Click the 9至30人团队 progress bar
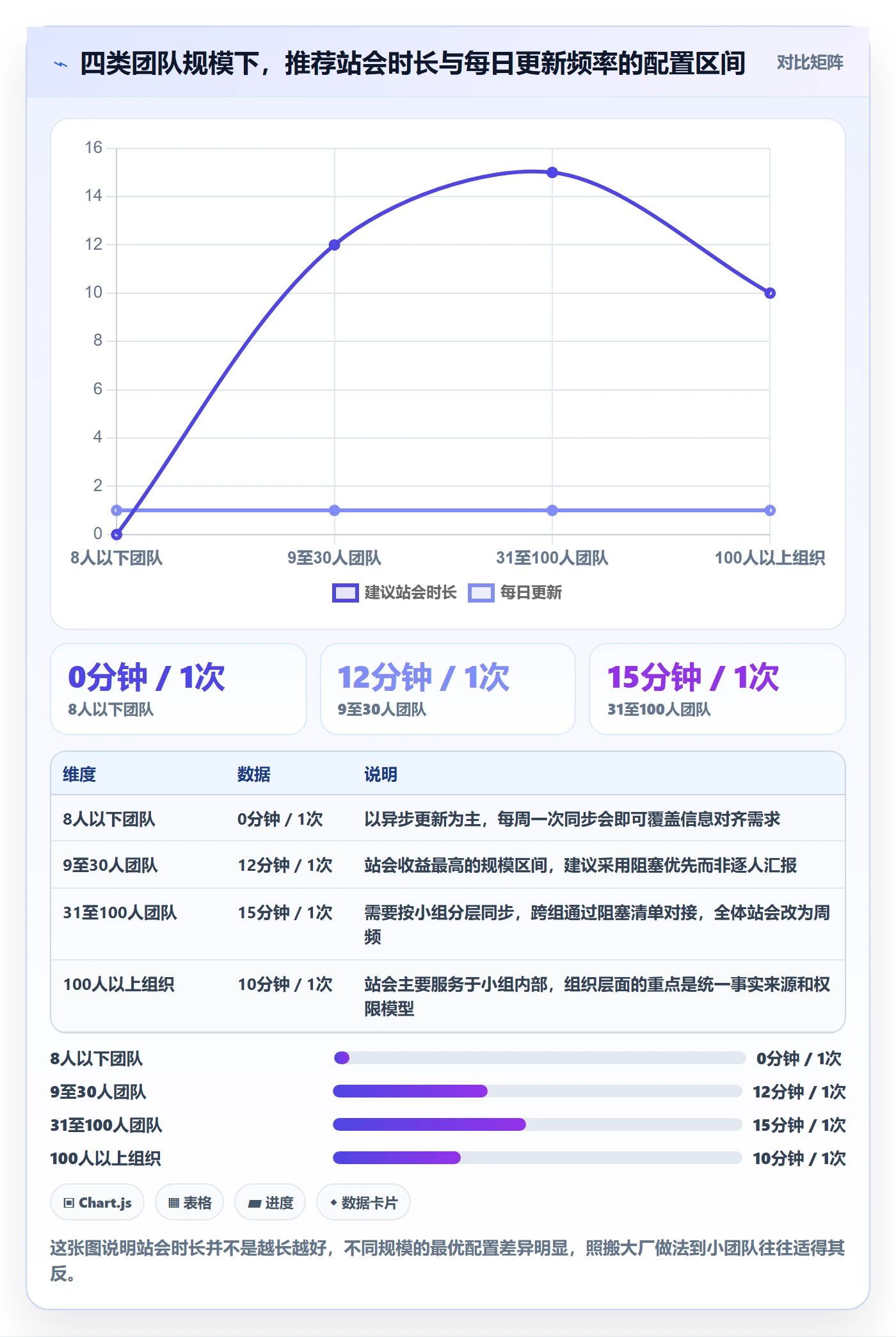Image resolution: width=896 pixels, height=1337 pixels. [538, 1091]
